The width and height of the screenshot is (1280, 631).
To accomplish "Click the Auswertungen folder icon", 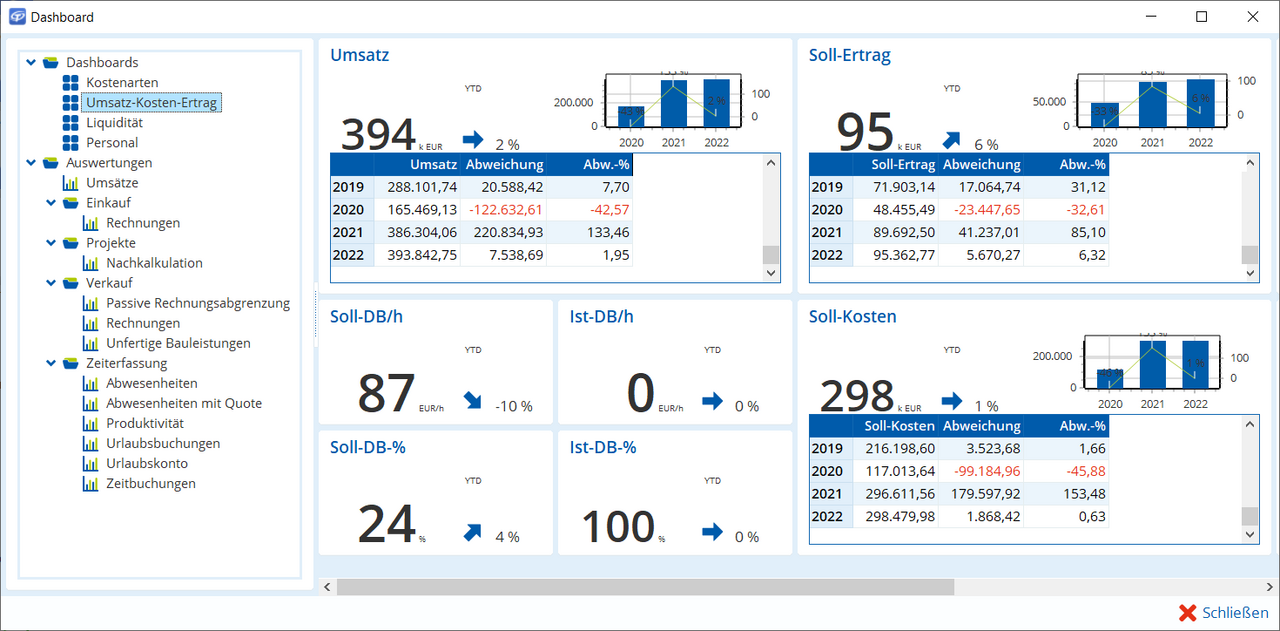I will 50,162.
